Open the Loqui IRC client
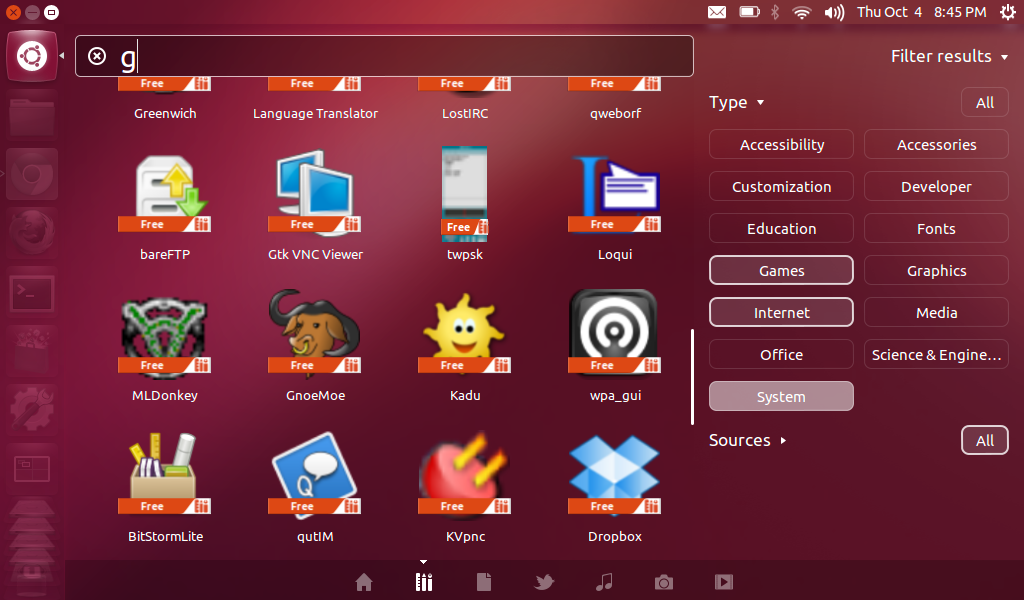 [x=614, y=195]
